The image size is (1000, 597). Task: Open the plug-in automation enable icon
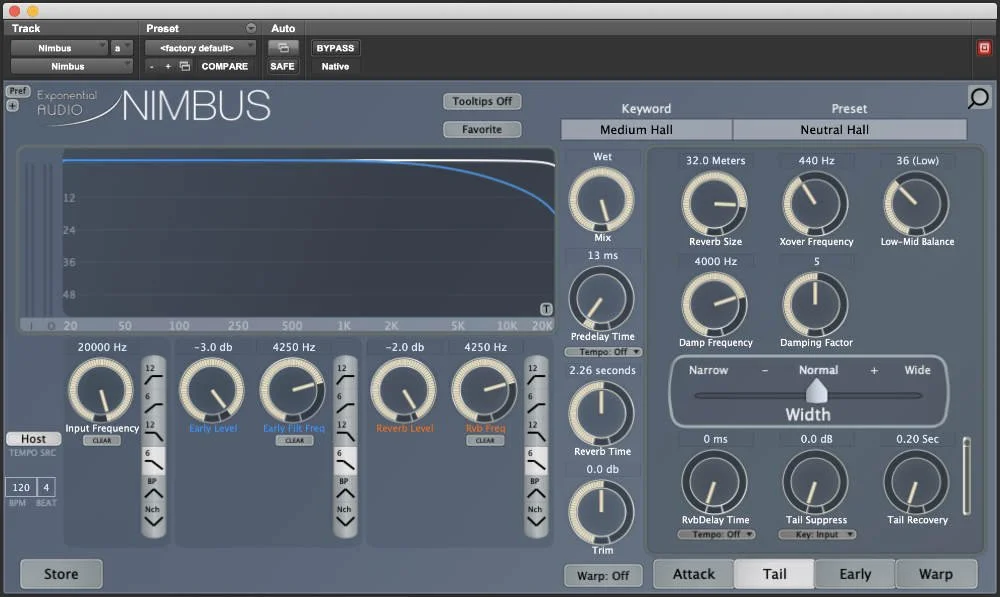(283, 48)
